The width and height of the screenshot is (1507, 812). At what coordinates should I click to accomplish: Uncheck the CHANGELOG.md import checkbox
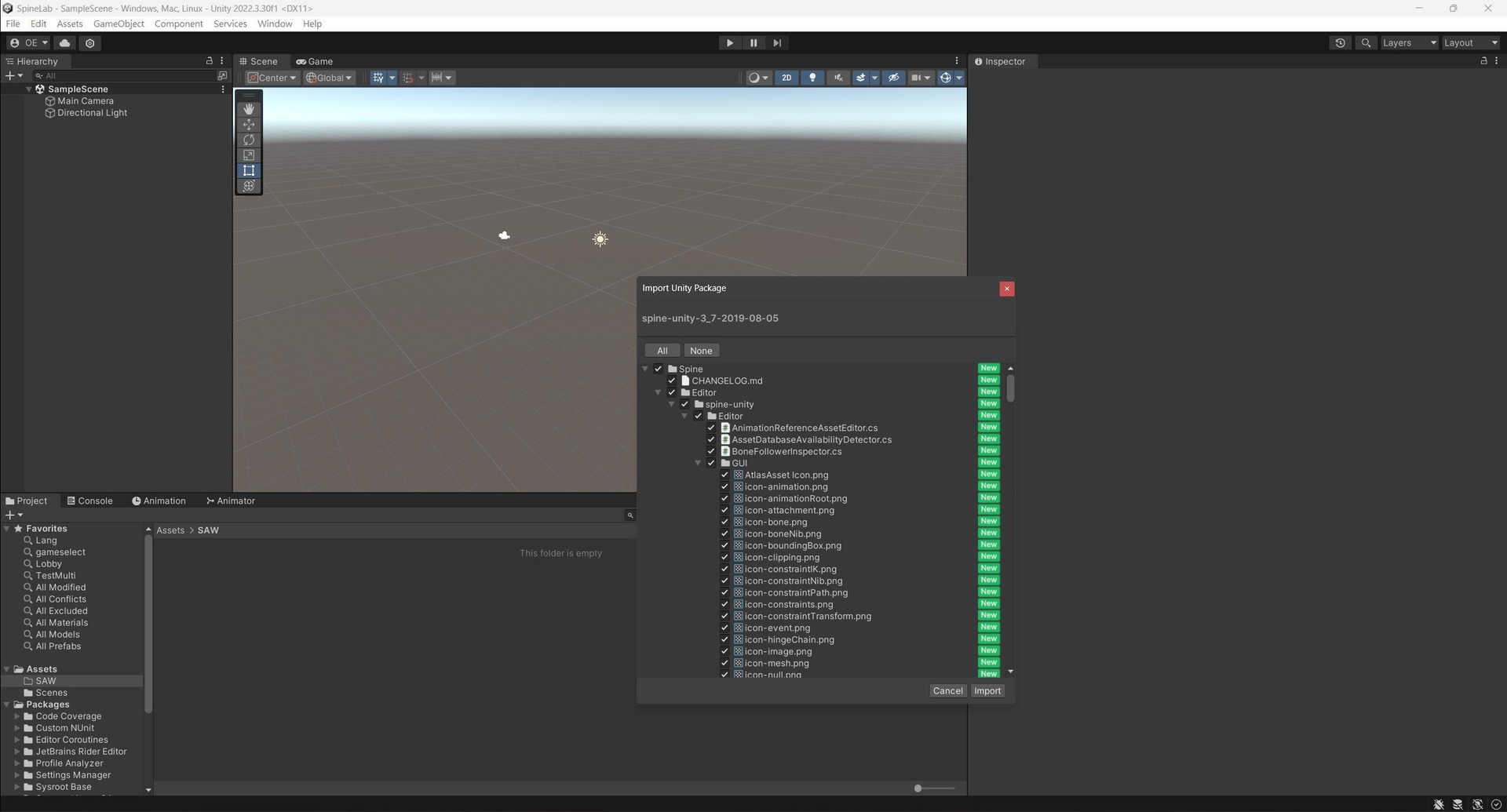(x=672, y=381)
